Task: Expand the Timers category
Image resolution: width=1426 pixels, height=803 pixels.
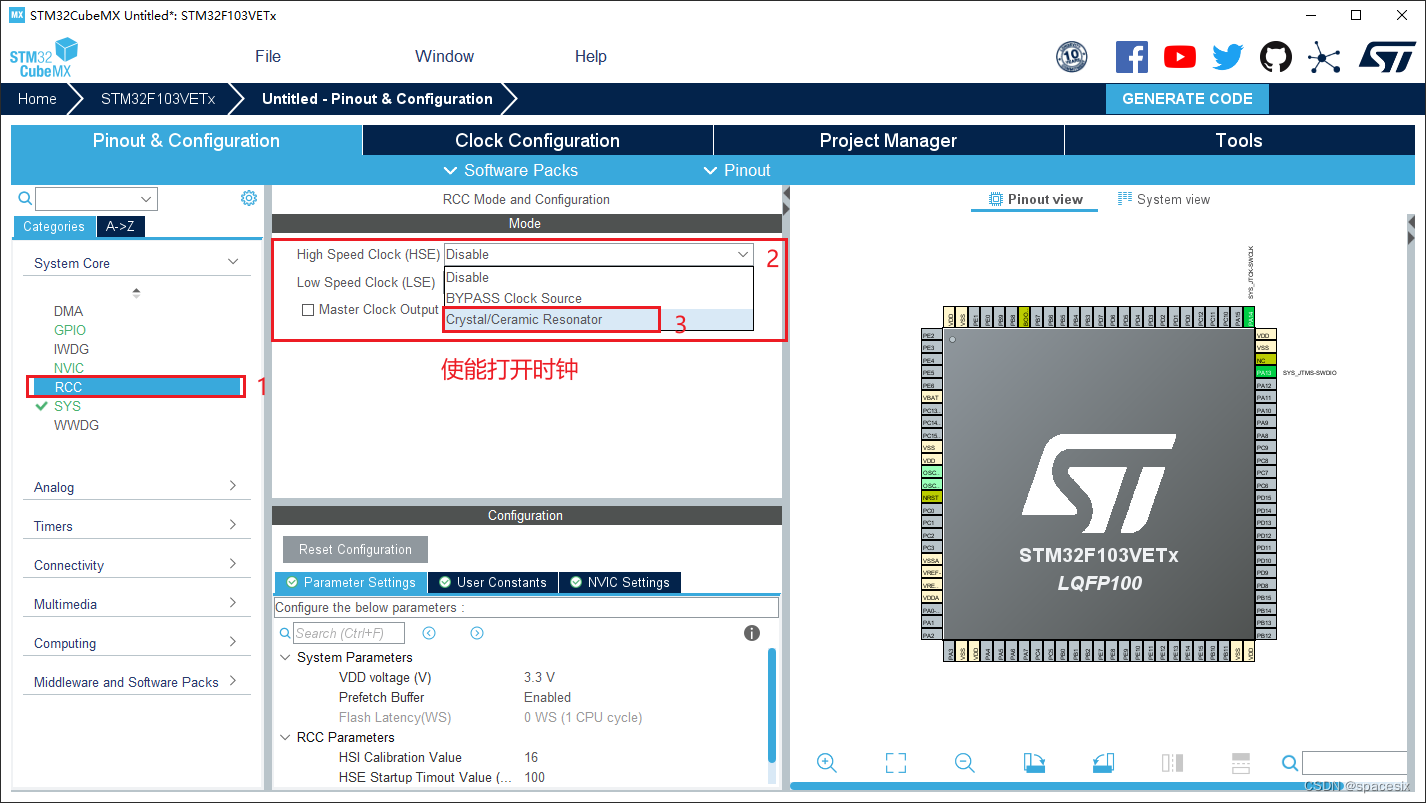Action: 136,526
